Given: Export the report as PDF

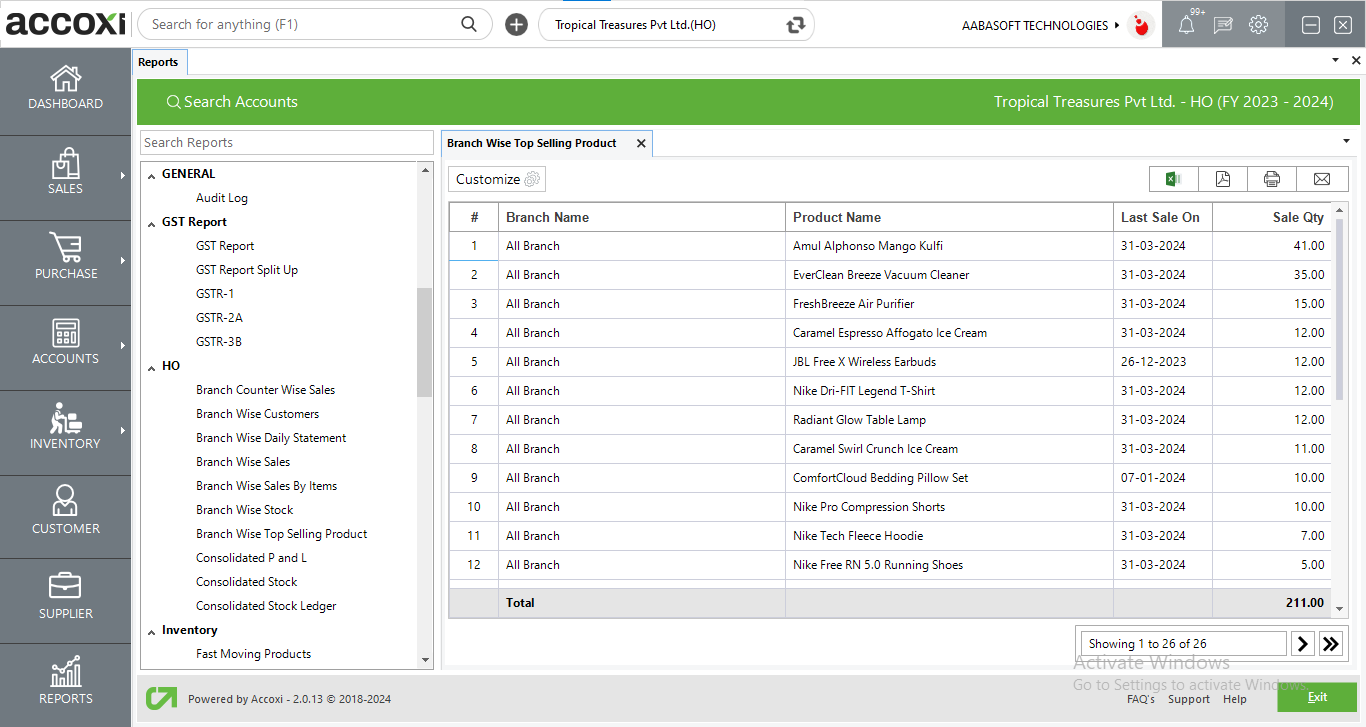Looking at the screenshot, I should (1222, 178).
